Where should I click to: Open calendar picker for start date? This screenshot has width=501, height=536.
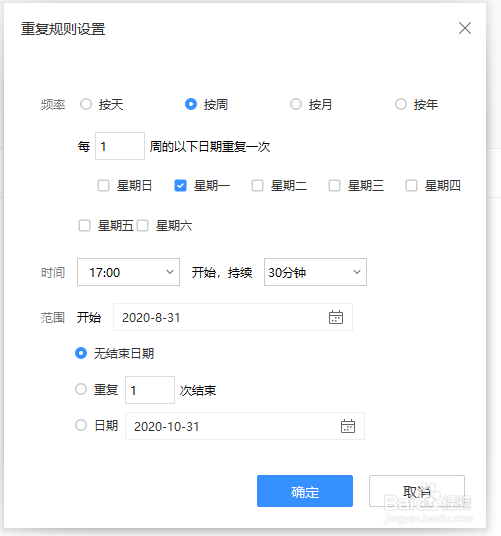tap(336, 317)
